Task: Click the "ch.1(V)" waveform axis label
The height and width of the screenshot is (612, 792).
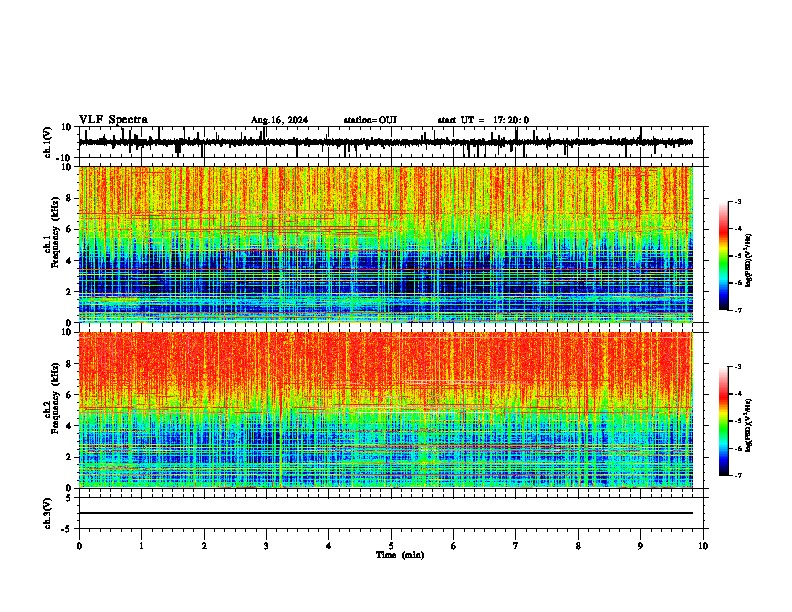Action: (48, 142)
